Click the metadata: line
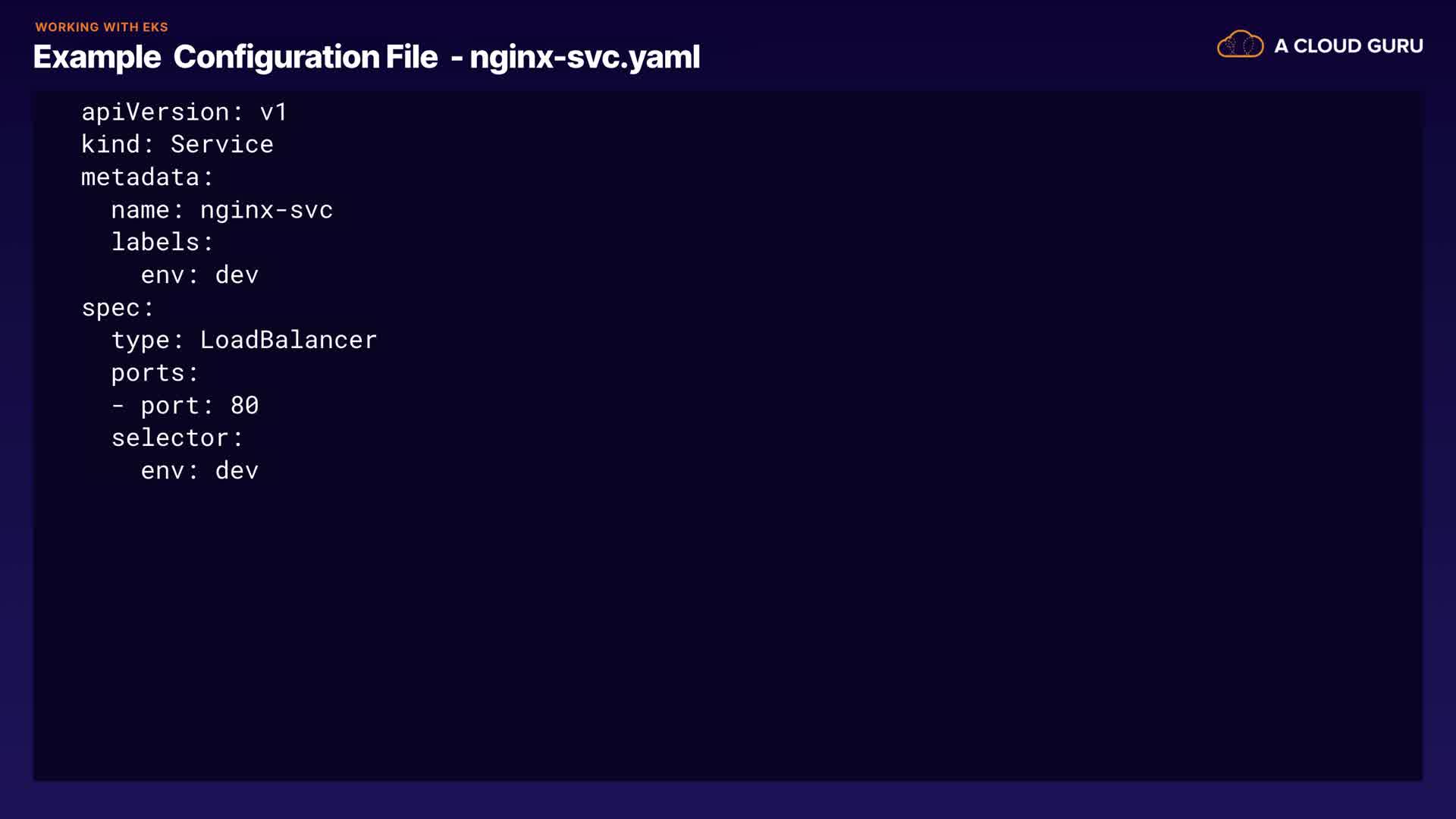The width and height of the screenshot is (1456, 819). click(147, 177)
